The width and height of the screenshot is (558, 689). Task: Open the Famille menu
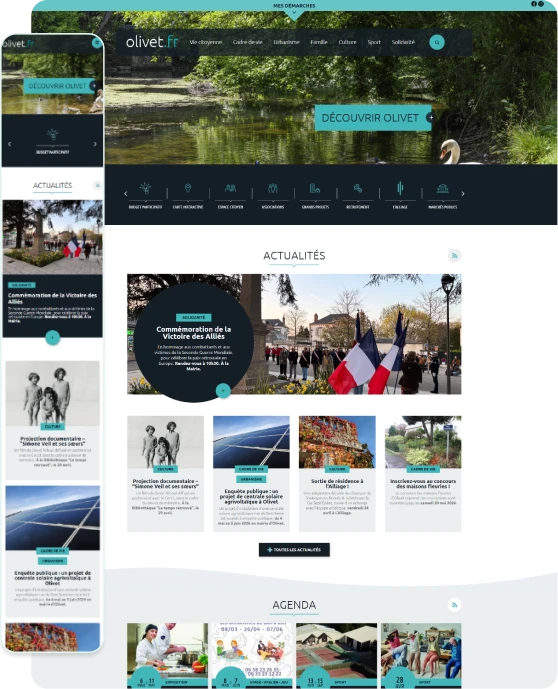(x=319, y=42)
